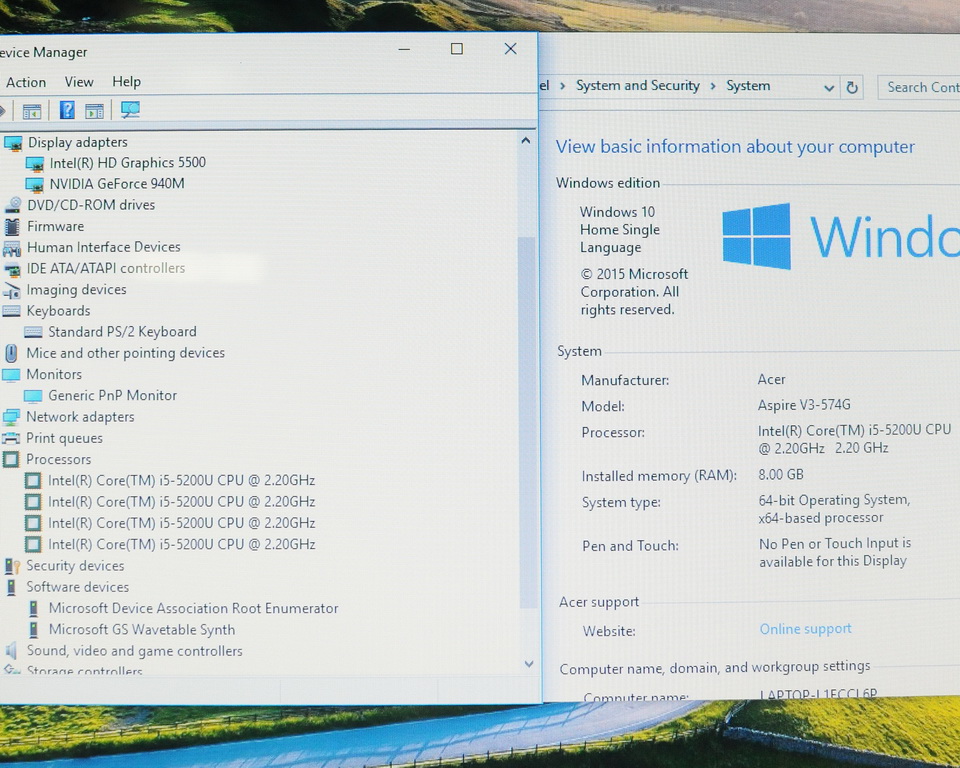Screen dimensions: 960x768
Task: Select Standard PS/2 Keyboard label
Action: pos(122,331)
